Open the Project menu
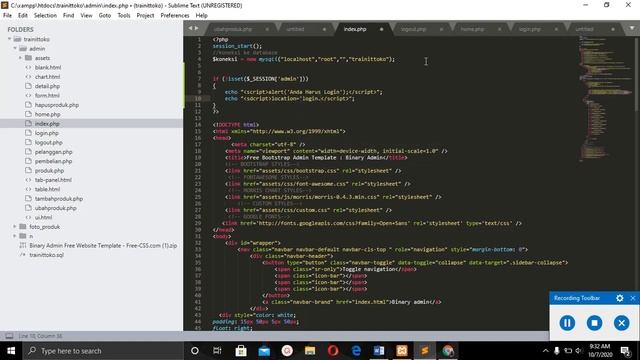 (145, 15)
